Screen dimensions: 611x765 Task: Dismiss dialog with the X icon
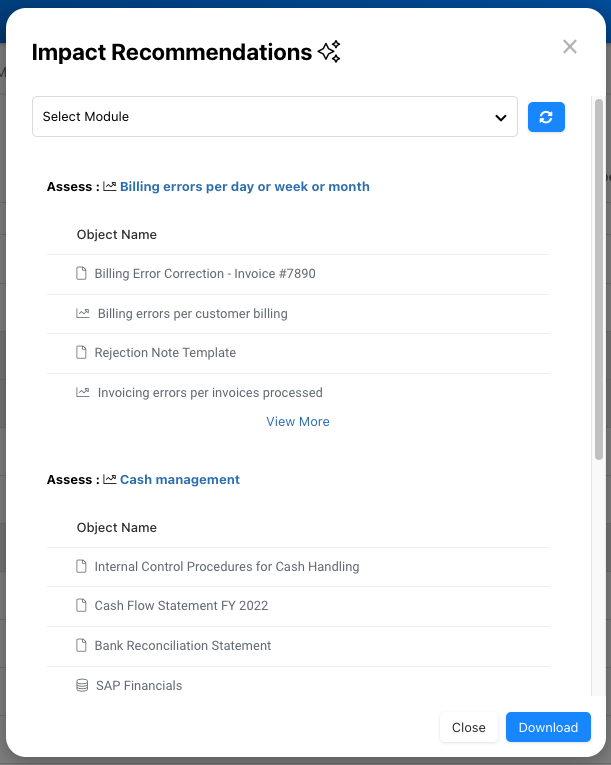[570, 47]
